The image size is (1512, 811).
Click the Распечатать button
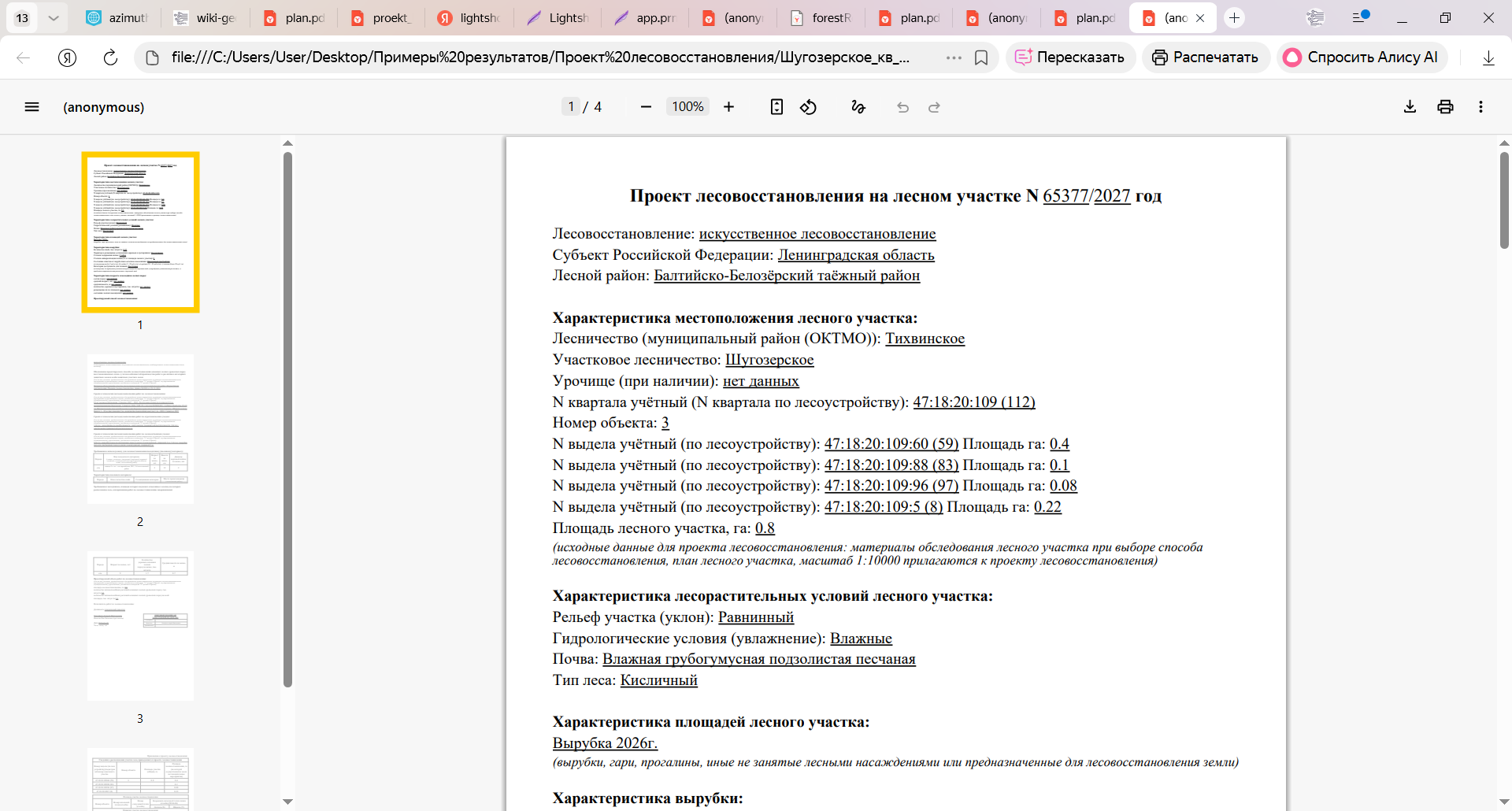(x=1206, y=57)
